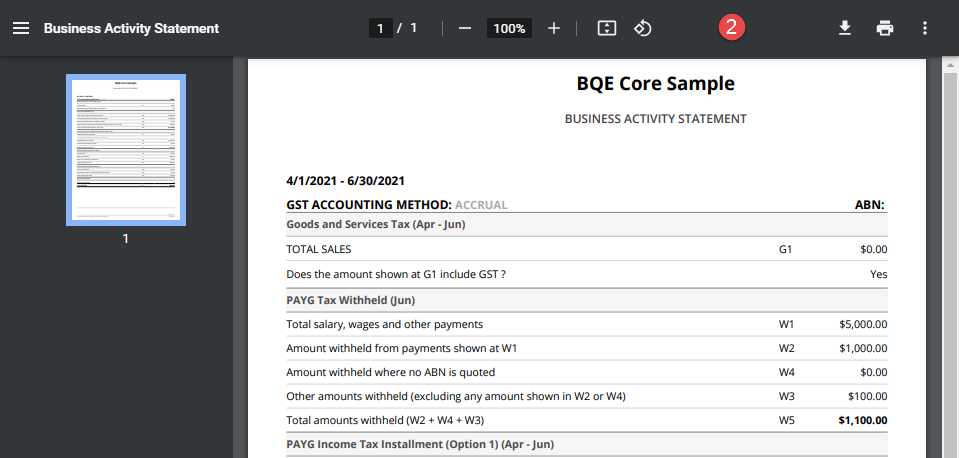Click the Business Activity Statement toolbar title
Viewport: 959px width, 458px height.
click(x=131, y=28)
